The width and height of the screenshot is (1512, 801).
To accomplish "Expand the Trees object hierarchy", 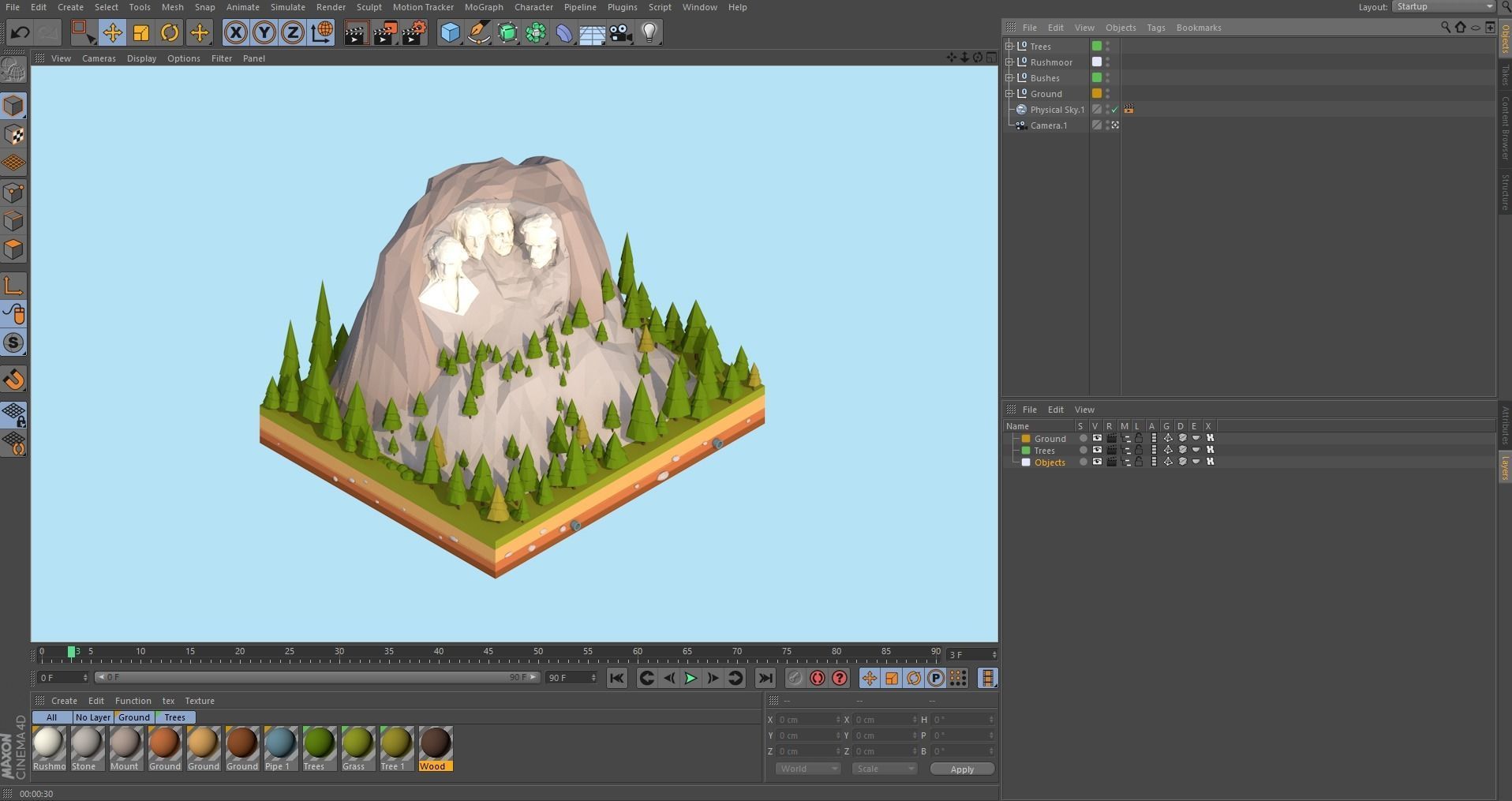I will coord(1009,46).
